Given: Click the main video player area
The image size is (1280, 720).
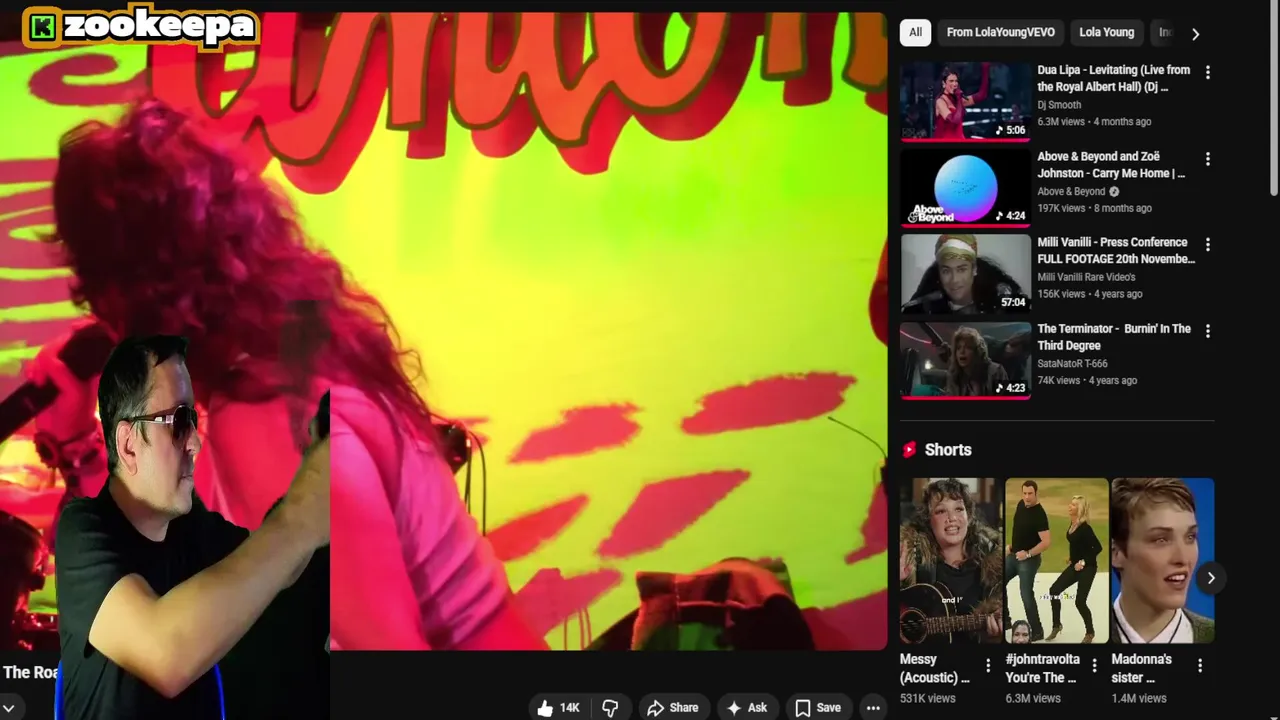Looking at the screenshot, I should (443, 330).
